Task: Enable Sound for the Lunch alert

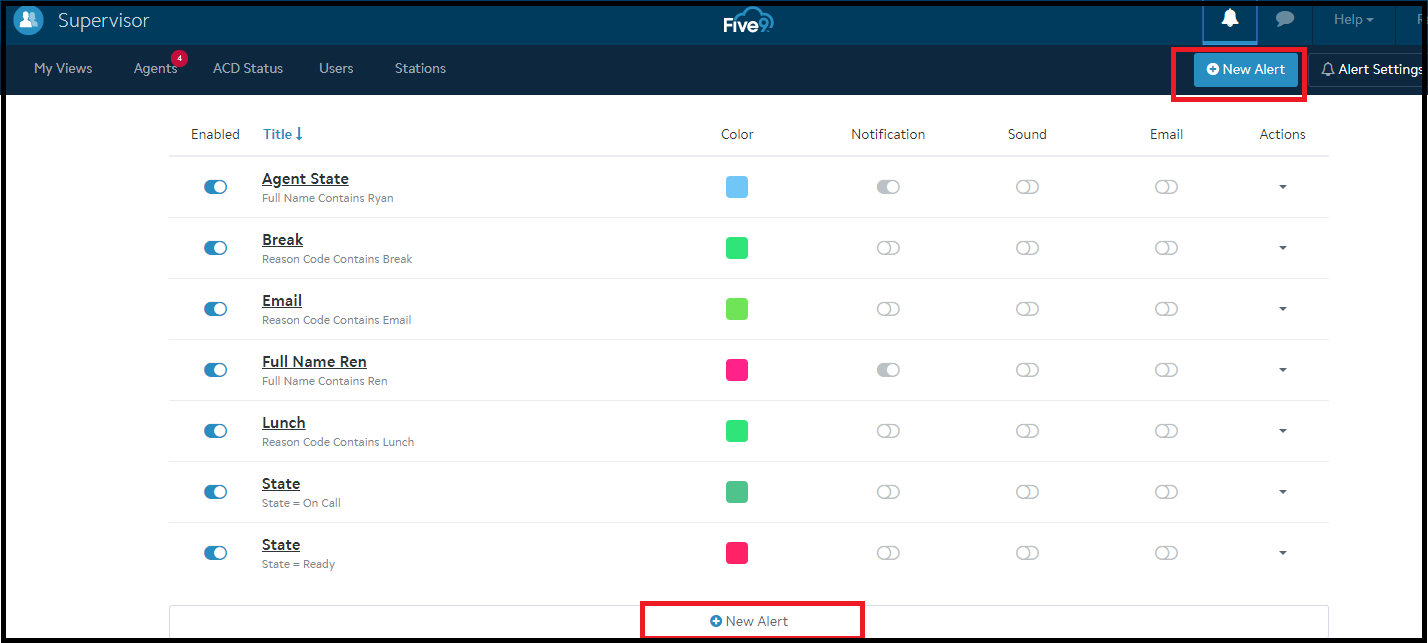Action: (1026, 430)
